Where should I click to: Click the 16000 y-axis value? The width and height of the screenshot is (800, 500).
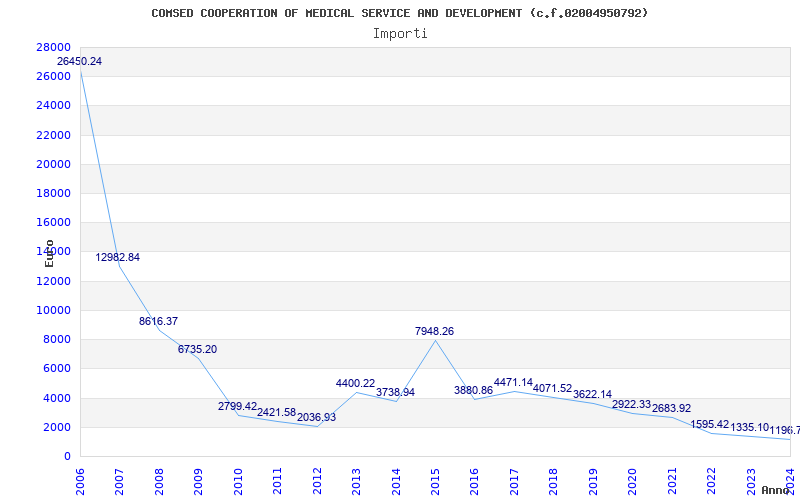coord(53,222)
